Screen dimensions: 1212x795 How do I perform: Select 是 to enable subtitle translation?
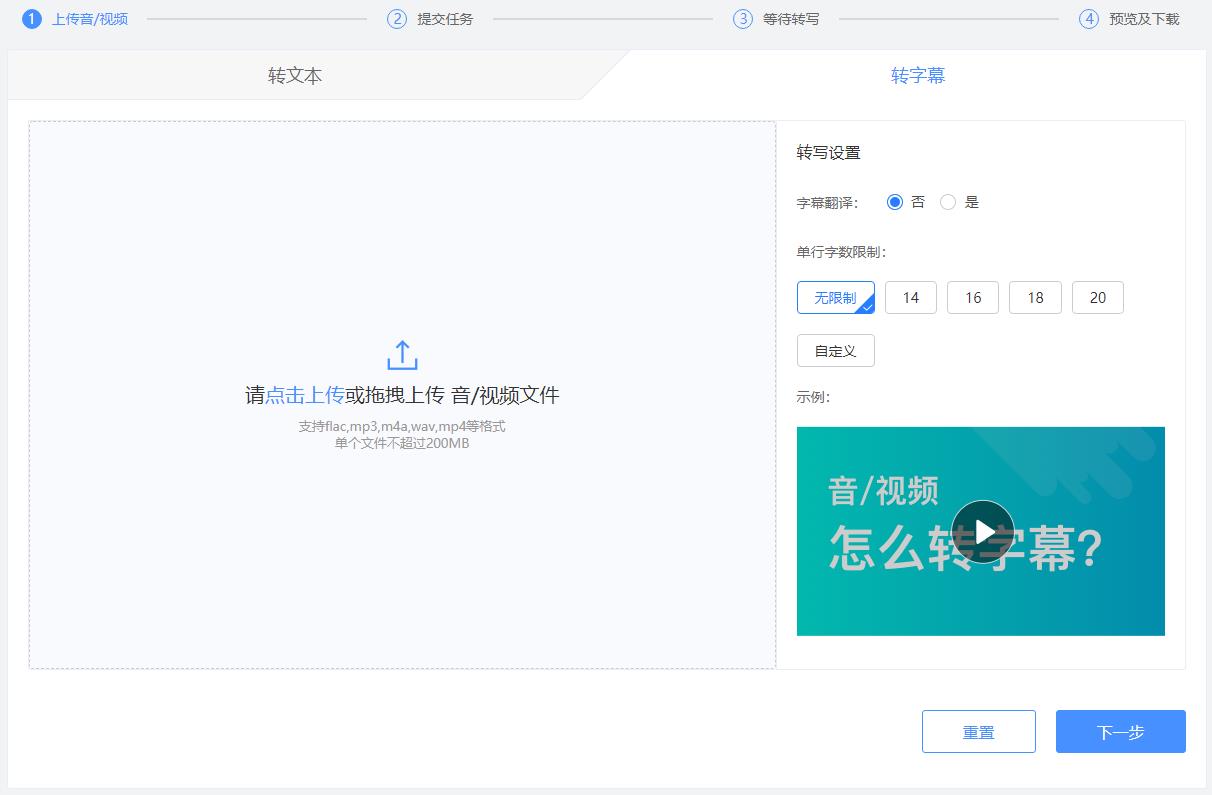[x=948, y=202]
